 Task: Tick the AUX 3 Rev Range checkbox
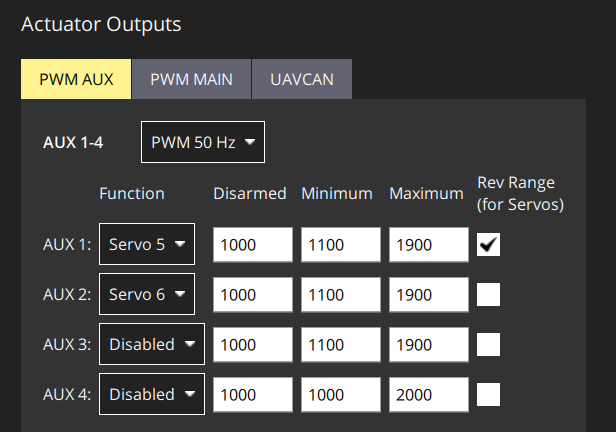point(488,344)
